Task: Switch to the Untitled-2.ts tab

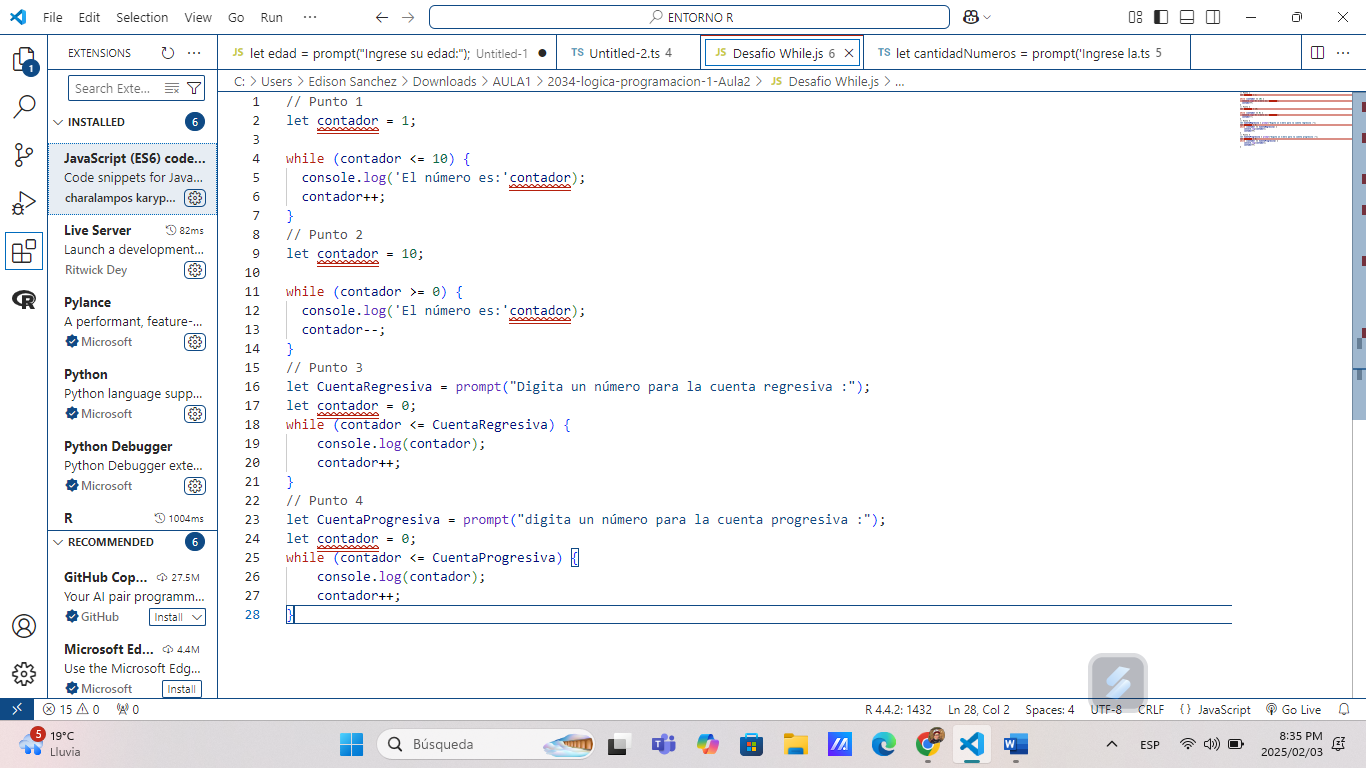Action: tap(629, 53)
